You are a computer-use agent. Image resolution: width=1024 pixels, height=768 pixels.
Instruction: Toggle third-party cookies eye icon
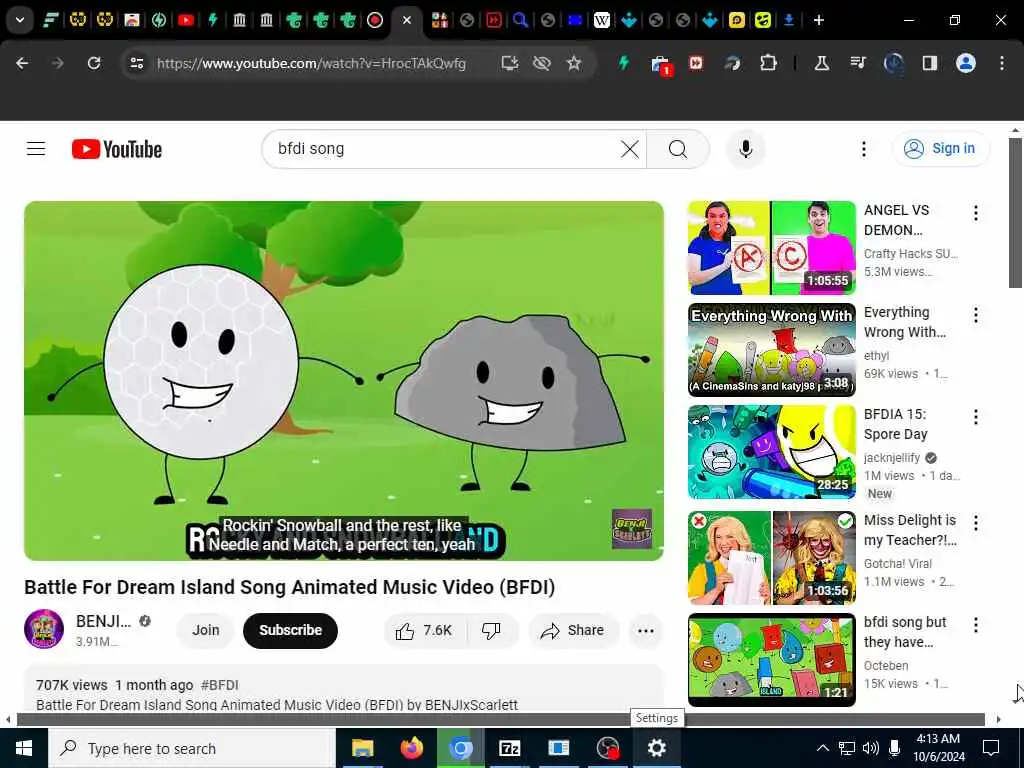(x=541, y=63)
